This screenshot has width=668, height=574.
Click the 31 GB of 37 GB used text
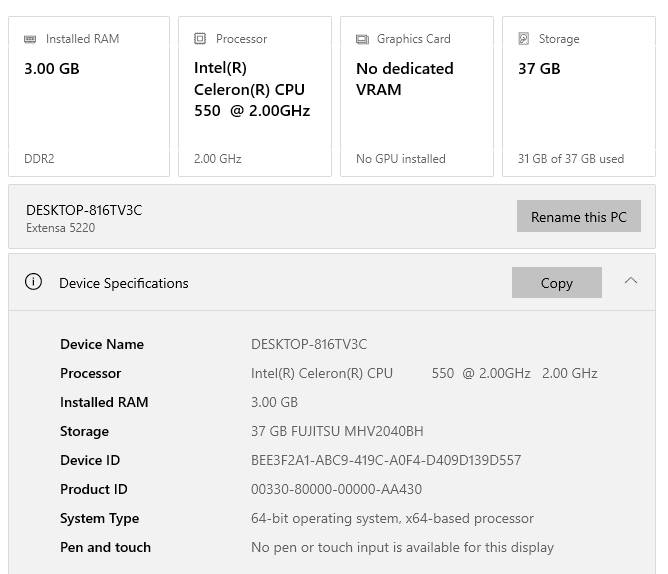(x=570, y=159)
